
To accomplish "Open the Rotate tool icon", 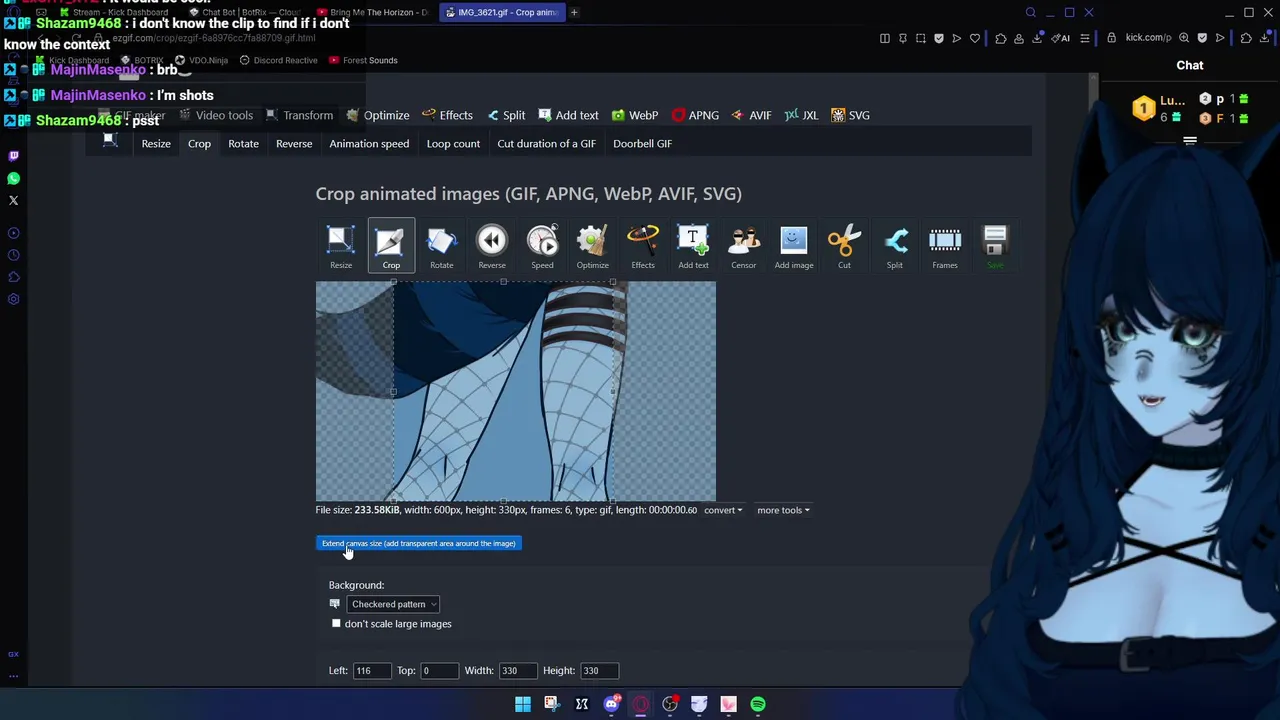I will 441,246.
